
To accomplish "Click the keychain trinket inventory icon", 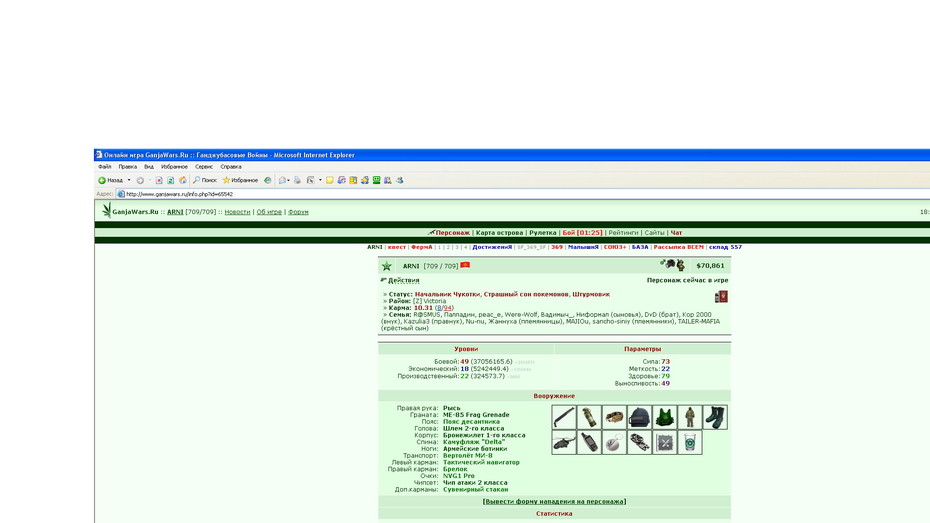I will pyautogui.click(x=614, y=442).
